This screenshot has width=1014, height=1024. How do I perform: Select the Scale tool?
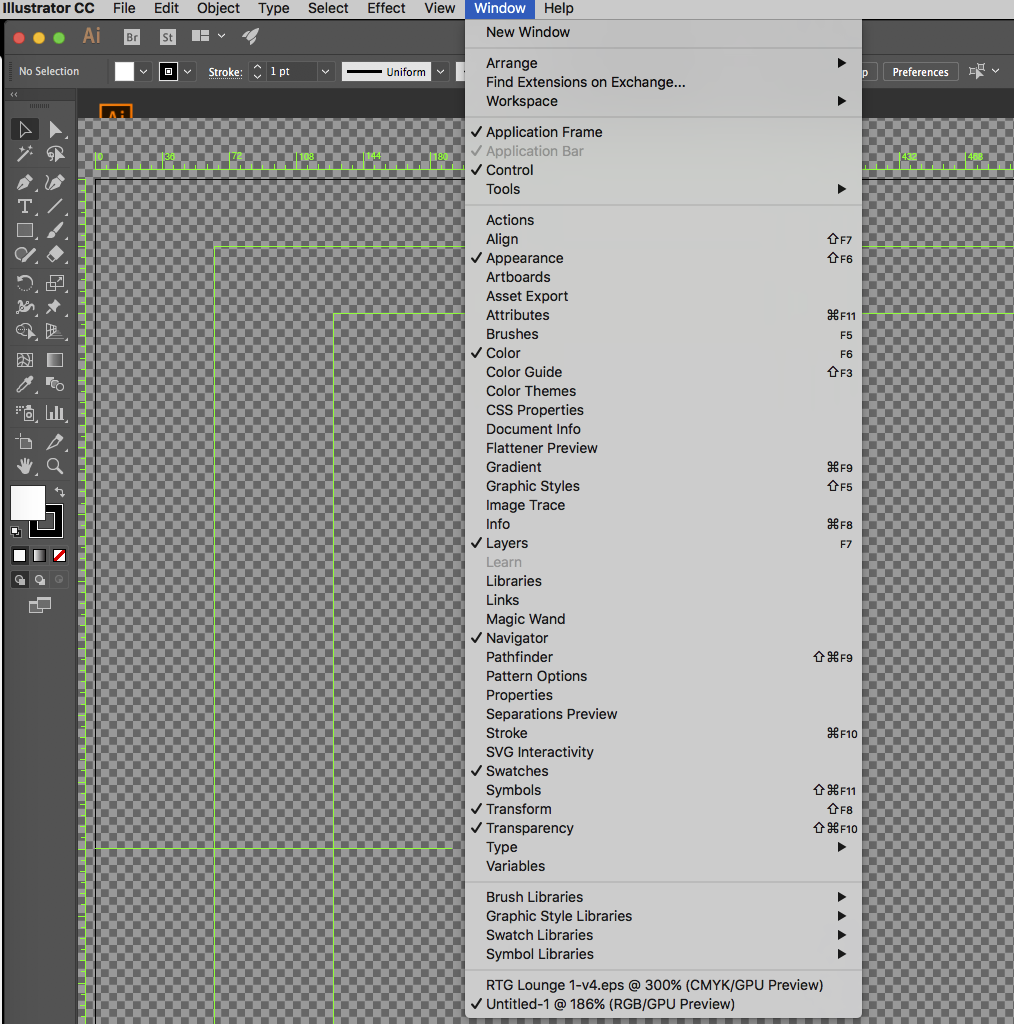pyautogui.click(x=55, y=283)
